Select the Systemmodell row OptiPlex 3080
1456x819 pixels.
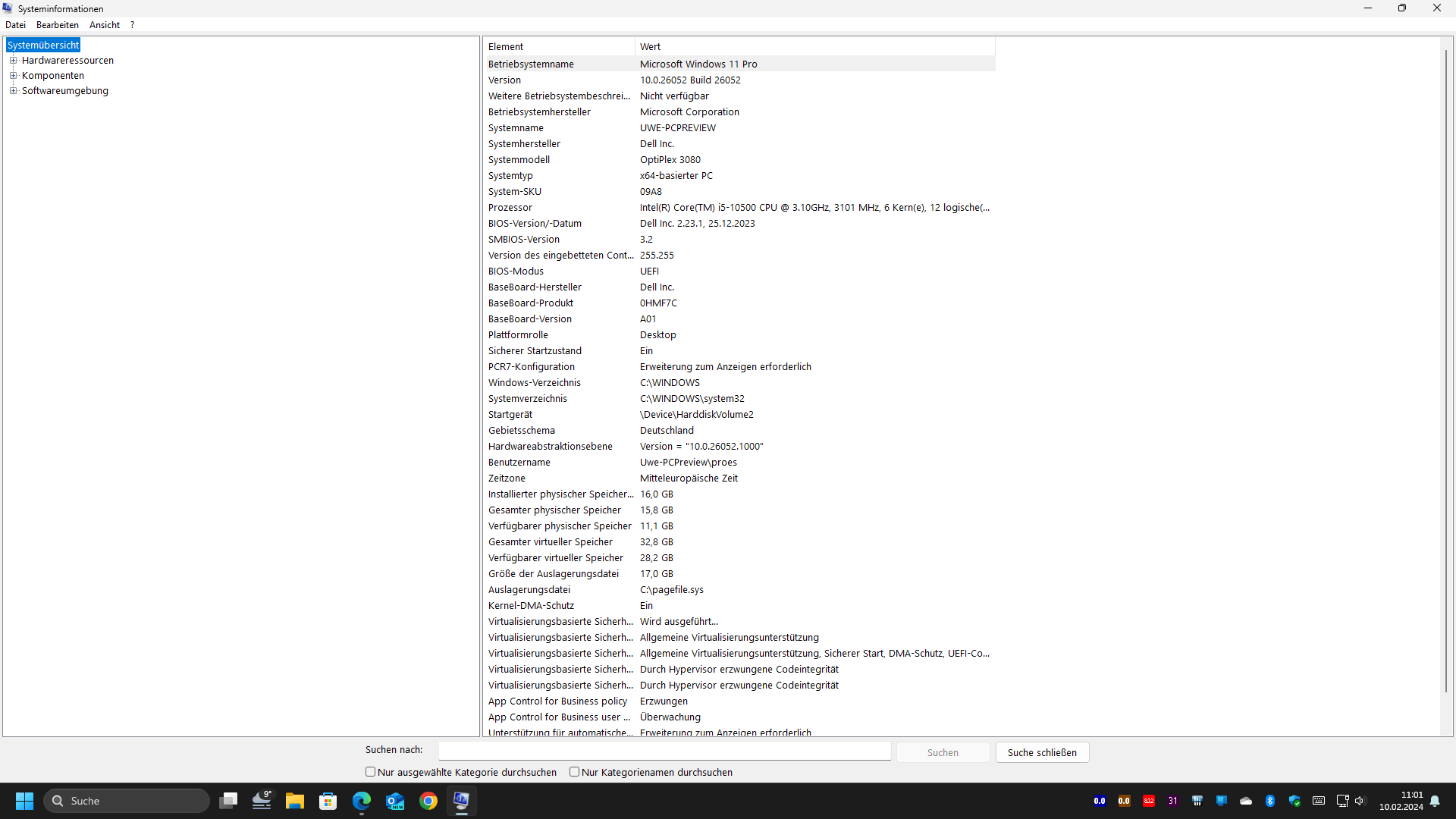[x=739, y=160]
